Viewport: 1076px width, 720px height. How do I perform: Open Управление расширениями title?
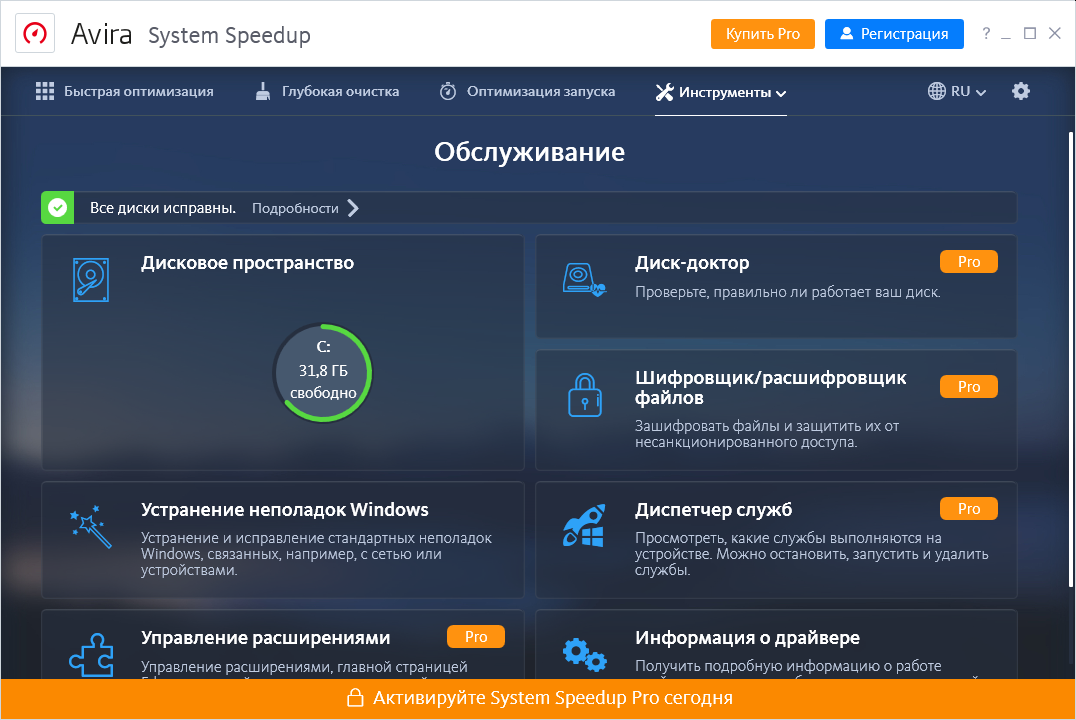tap(266, 638)
